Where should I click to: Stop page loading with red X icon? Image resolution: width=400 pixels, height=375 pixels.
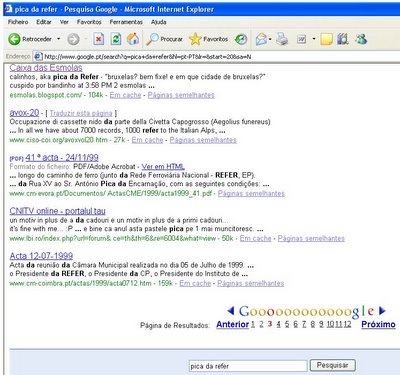coord(98,39)
